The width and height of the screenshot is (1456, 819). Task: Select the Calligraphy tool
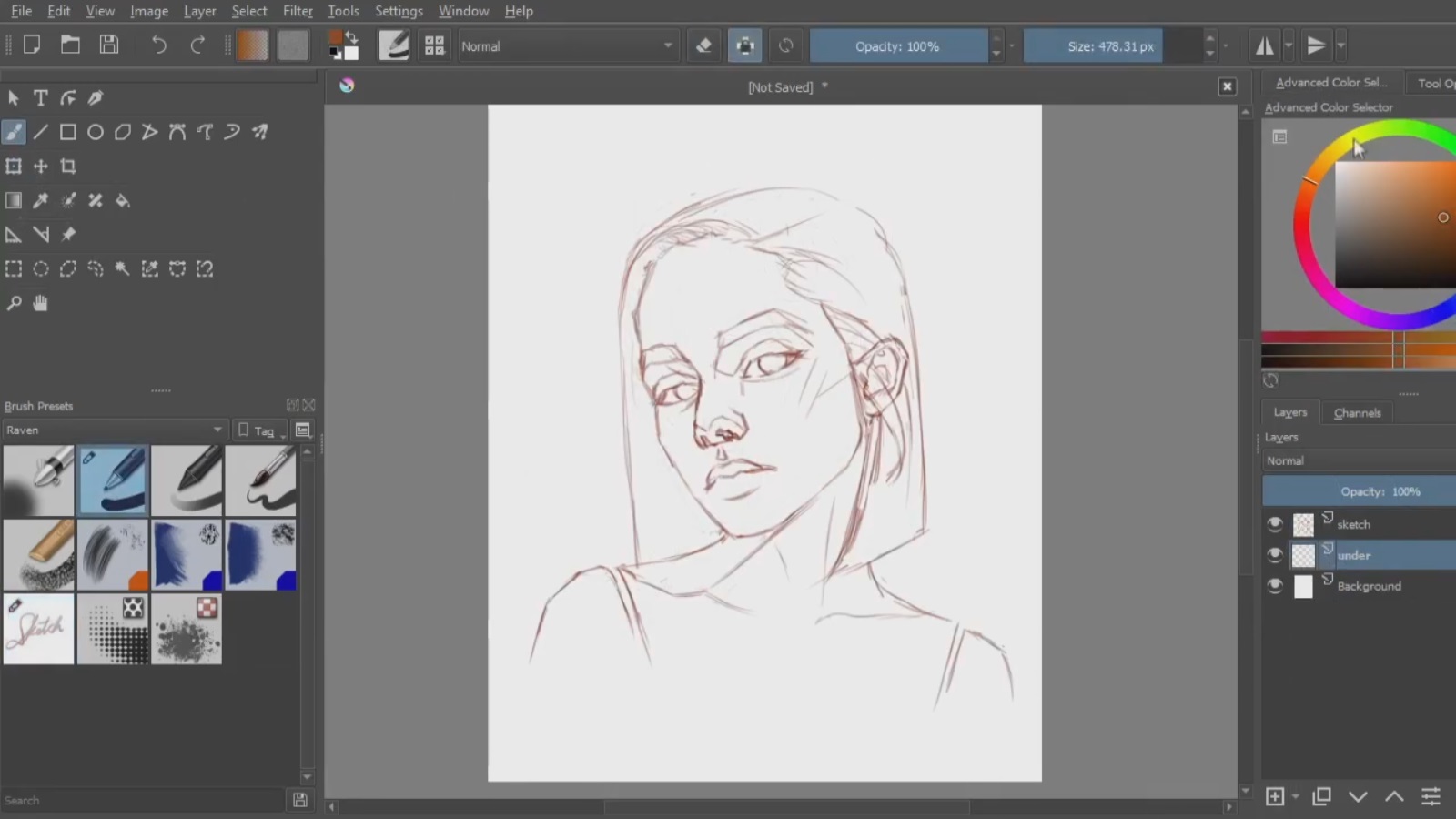click(x=96, y=98)
